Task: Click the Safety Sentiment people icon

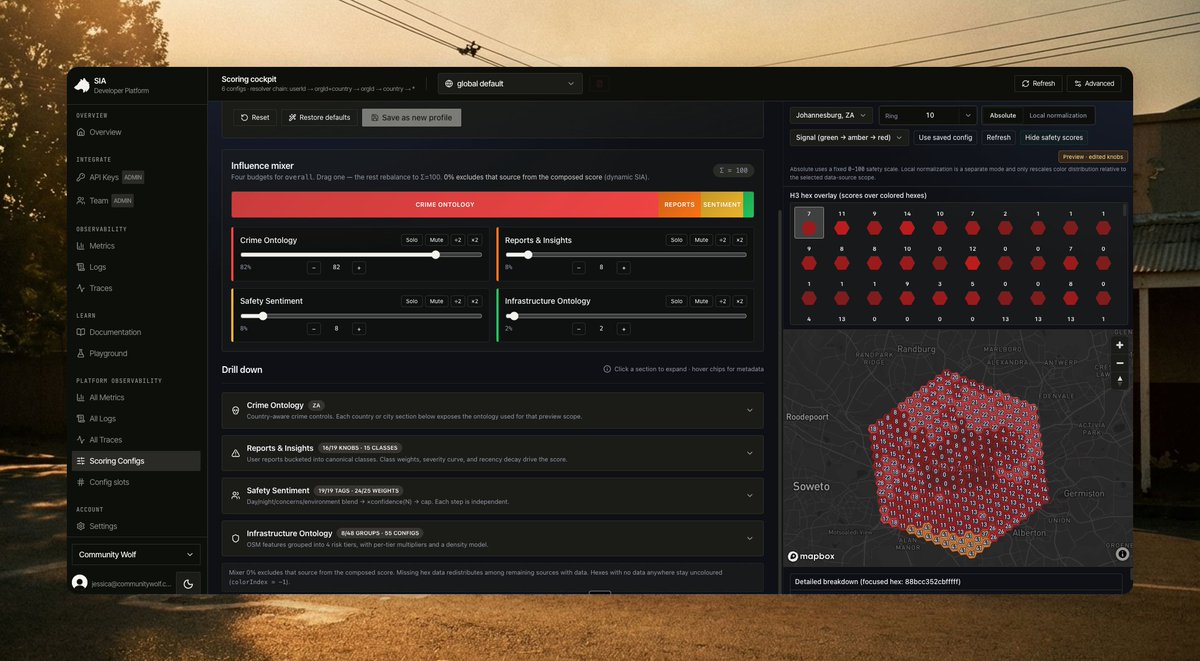Action: pyautogui.click(x=236, y=495)
